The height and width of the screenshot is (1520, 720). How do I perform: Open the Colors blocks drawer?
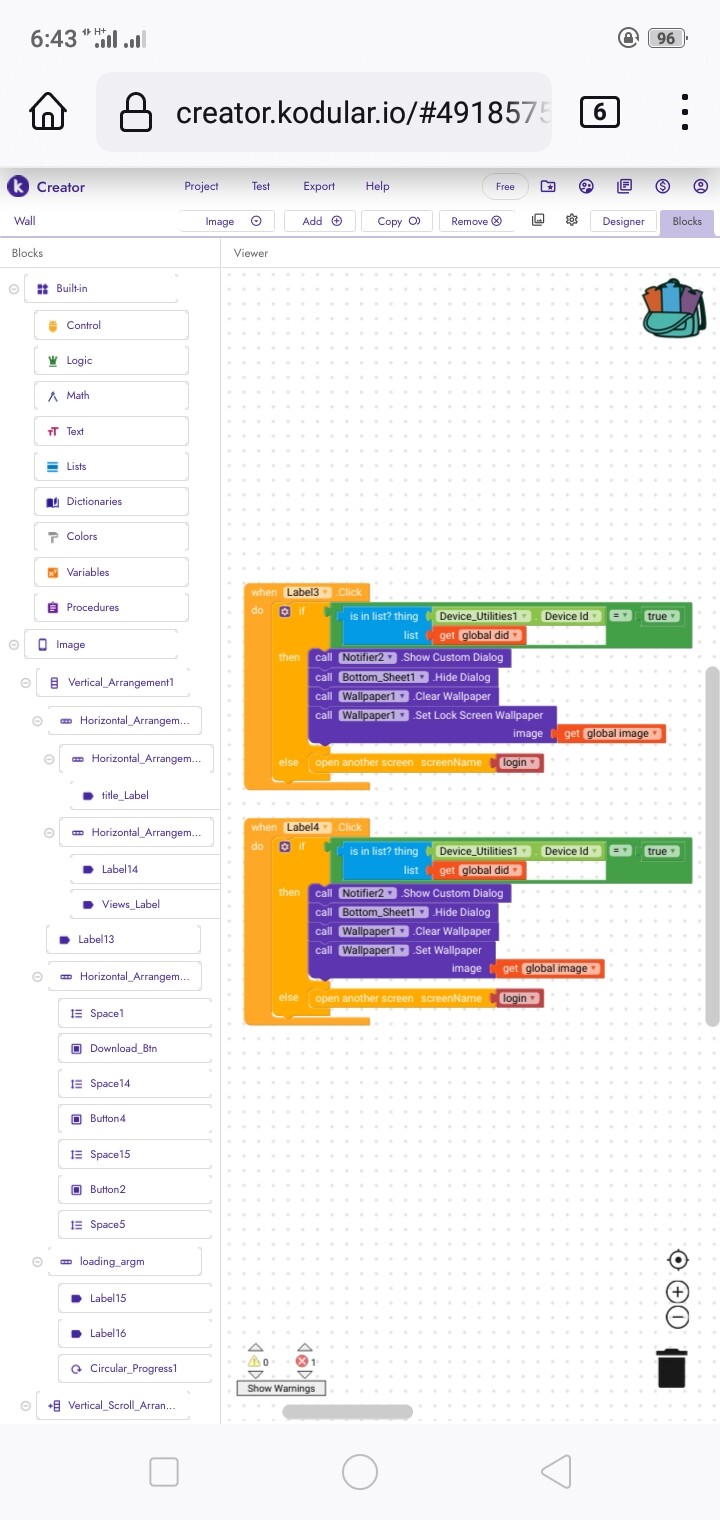111,536
